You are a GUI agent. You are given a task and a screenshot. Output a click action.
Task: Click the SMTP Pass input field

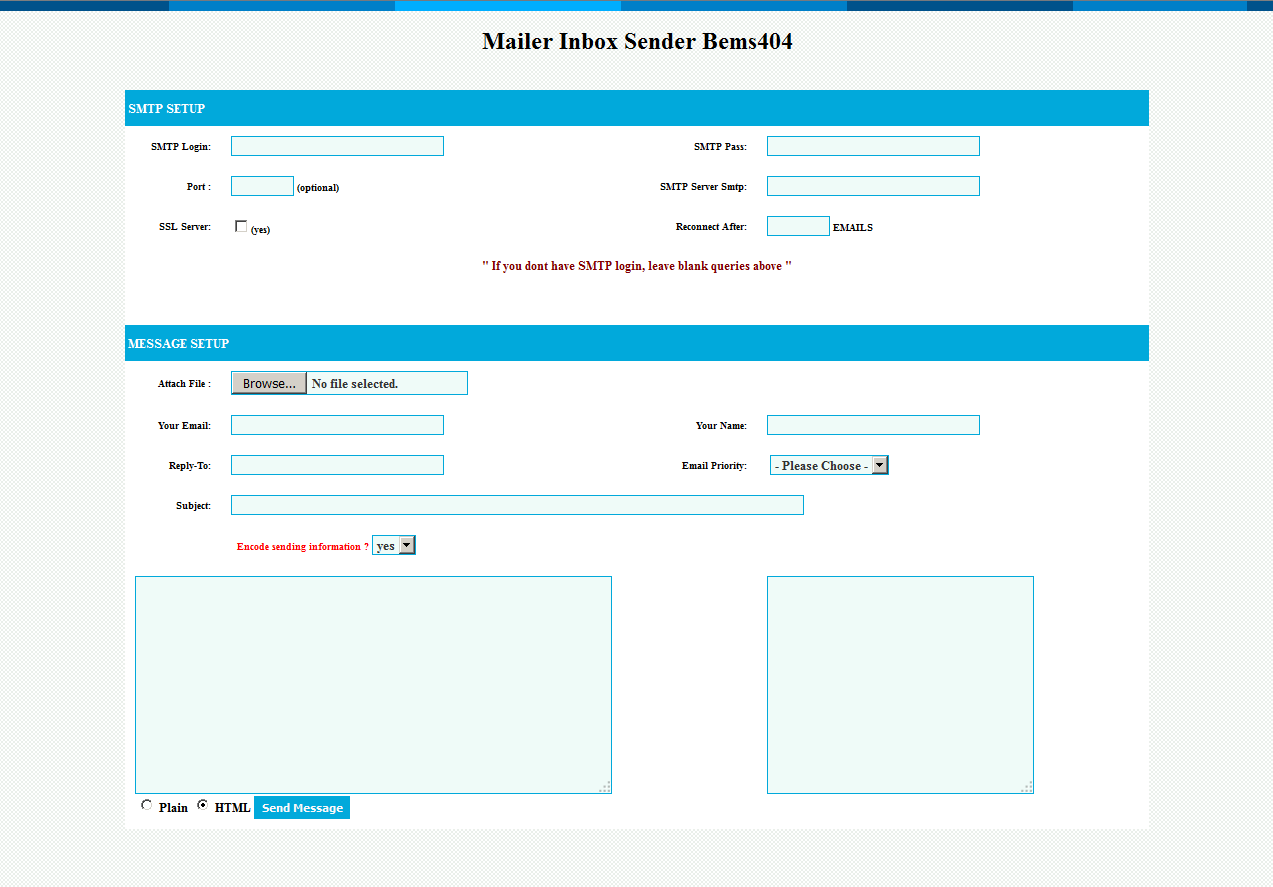point(872,145)
